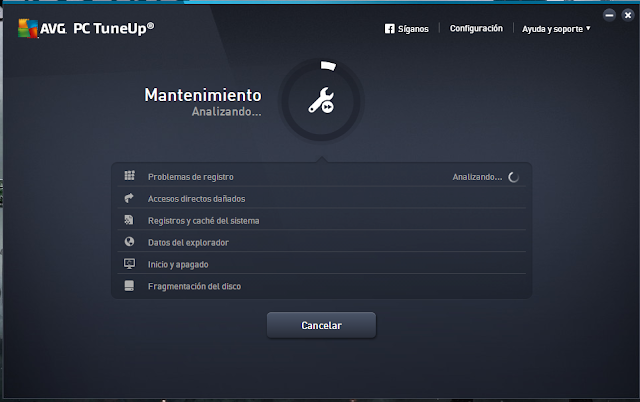Select Accesos directos dañados text

click(x=196, y=199)
